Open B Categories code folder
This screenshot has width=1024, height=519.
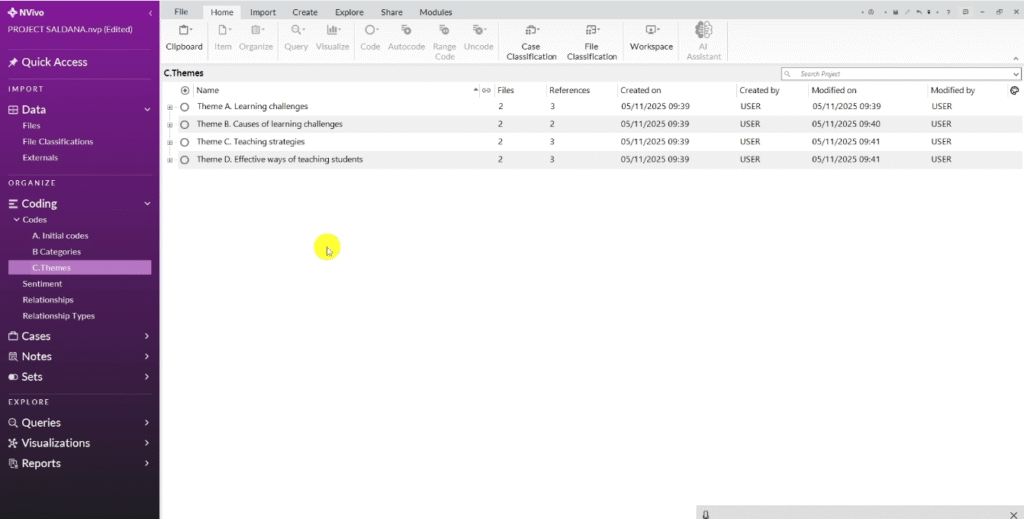(56, 252)
